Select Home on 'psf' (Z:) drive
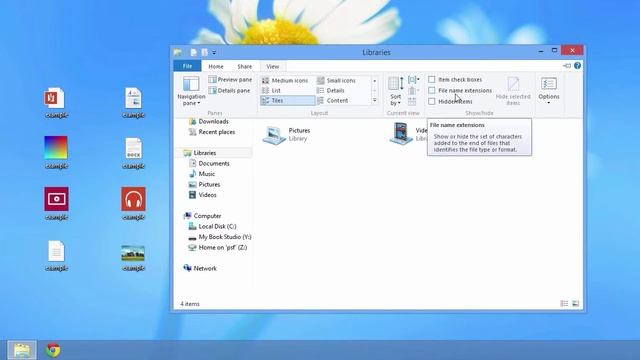 pos(218,247)
